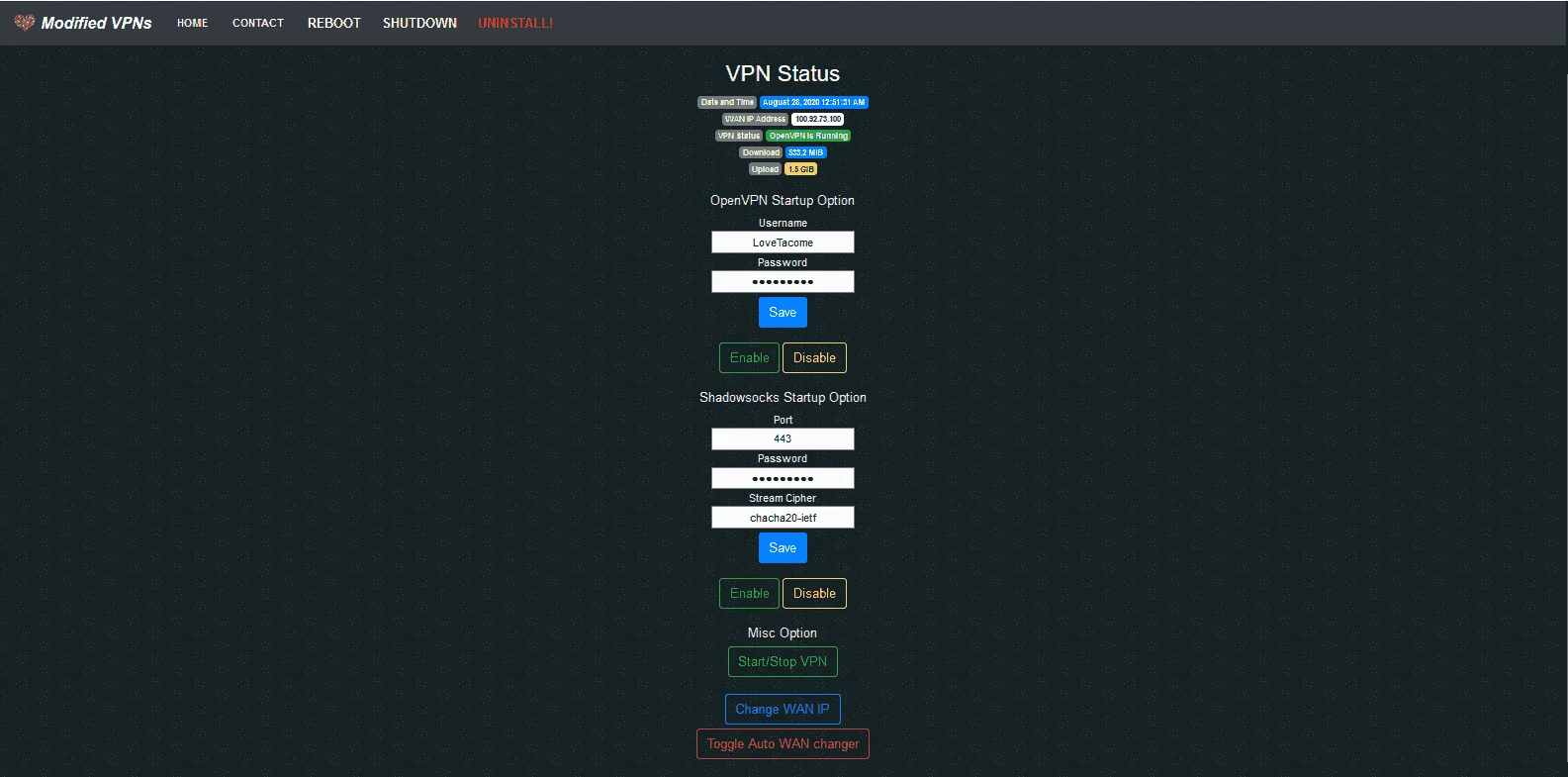1568x777 pixels.
Task: Toggle Auto WAN changer
Action: coord(783,744)
